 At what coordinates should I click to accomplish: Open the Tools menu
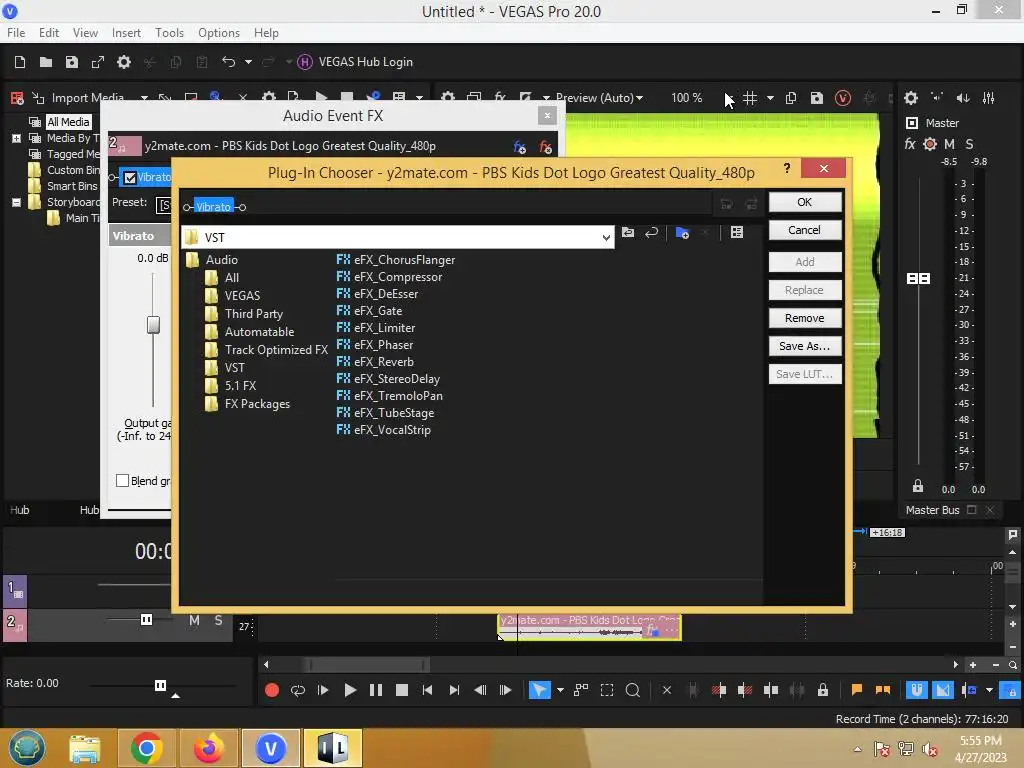169,33
